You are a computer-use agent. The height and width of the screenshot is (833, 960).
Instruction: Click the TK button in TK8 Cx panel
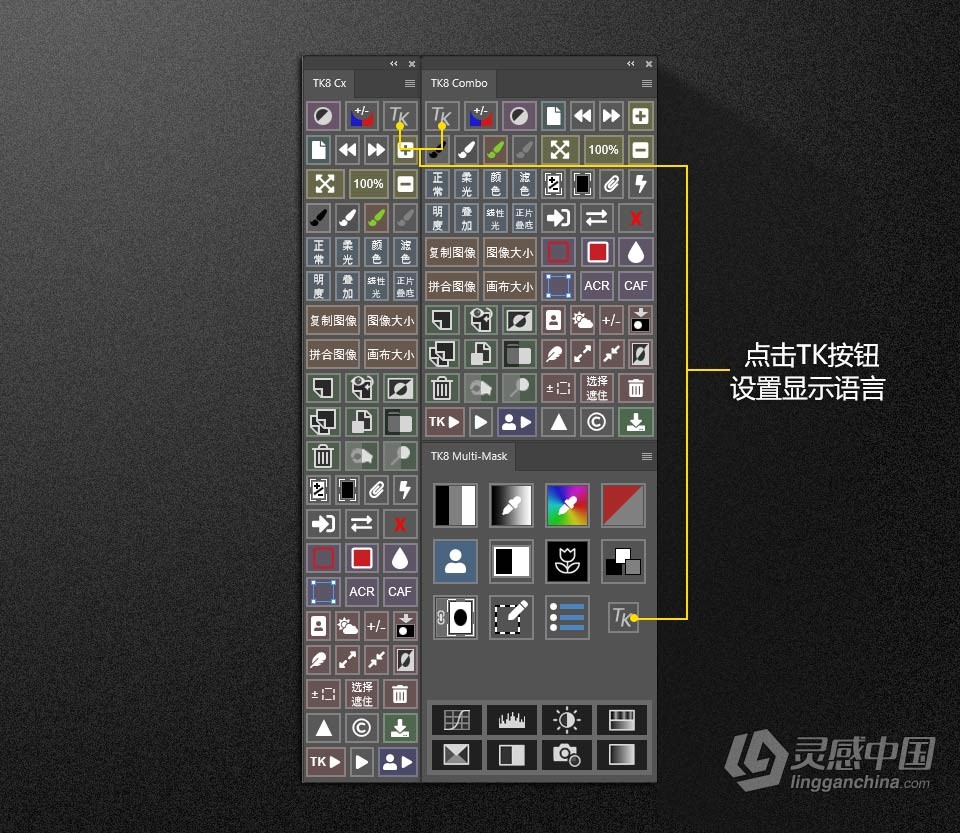[x=400, y=116]
